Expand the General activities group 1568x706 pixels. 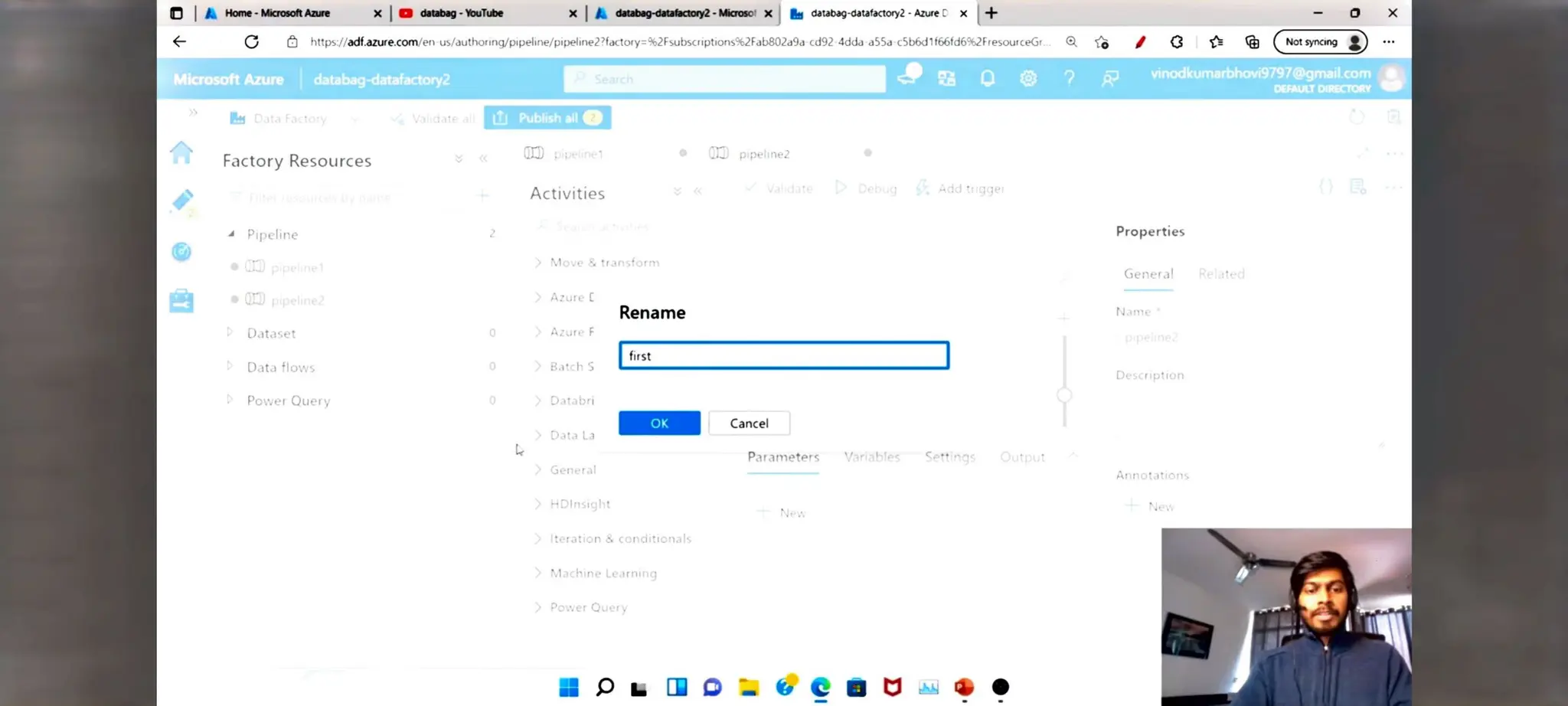(572, 469)
